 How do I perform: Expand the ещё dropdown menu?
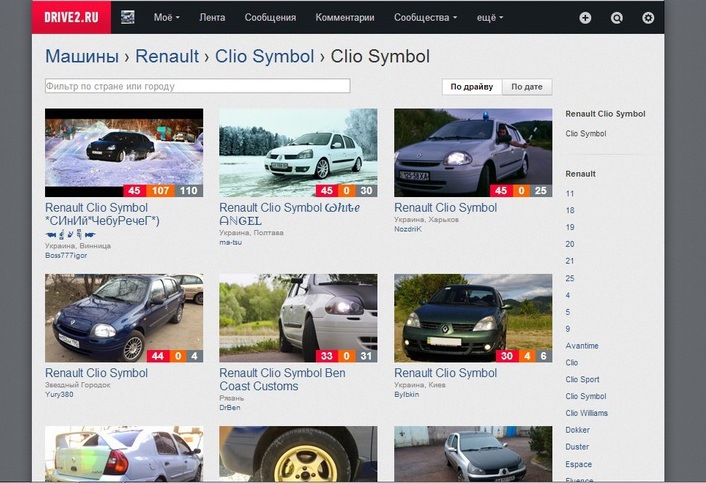(x=490, y=18)
